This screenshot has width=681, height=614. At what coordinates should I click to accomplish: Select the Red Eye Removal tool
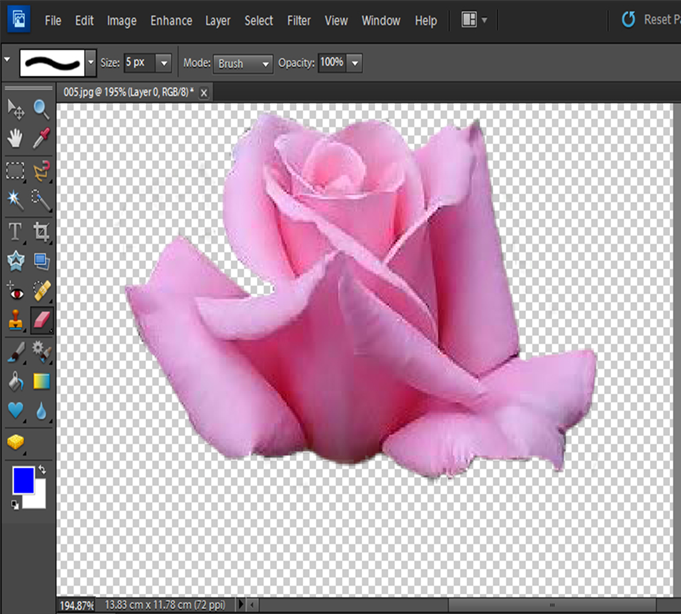click(x=16, y=292)
